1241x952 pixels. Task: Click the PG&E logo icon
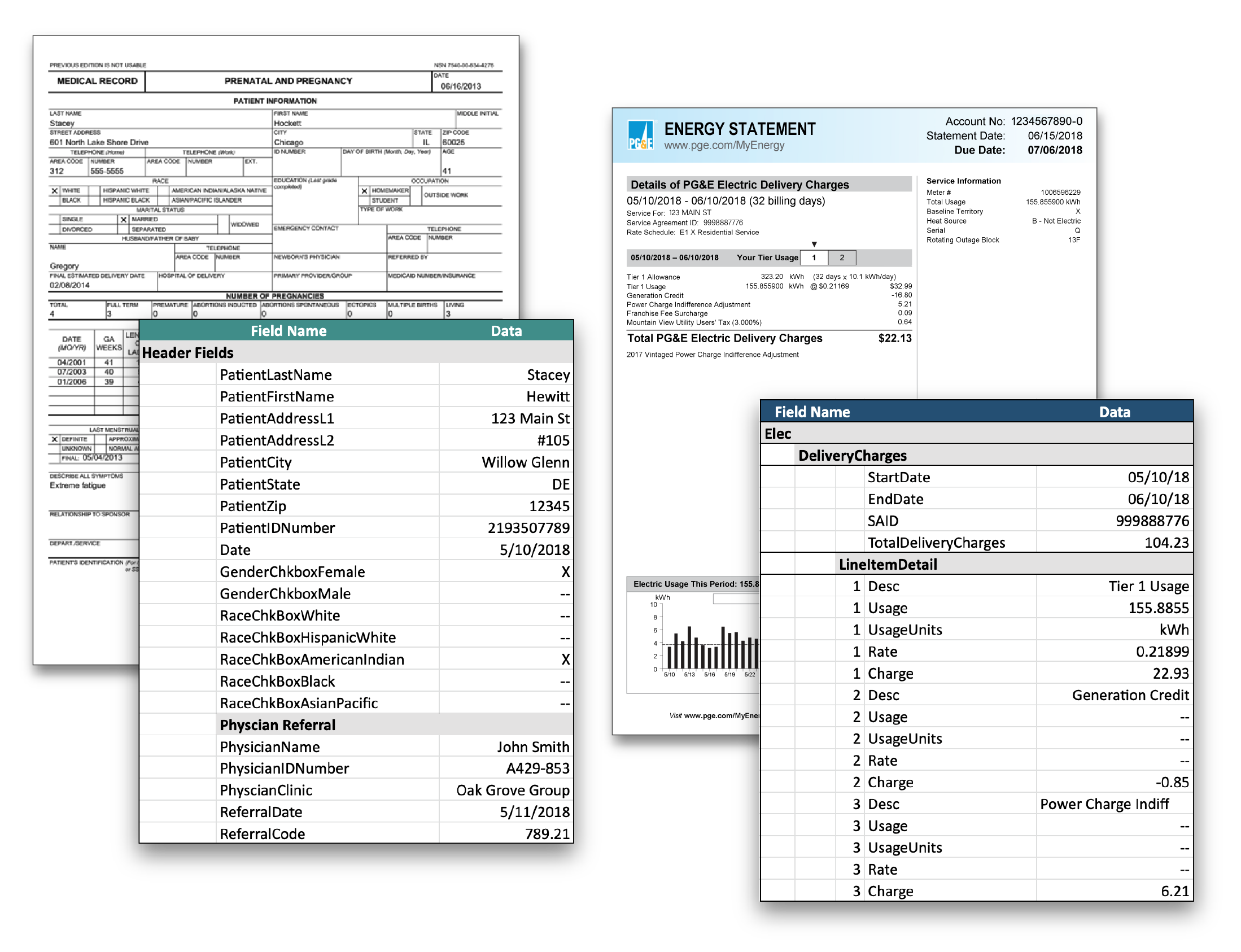coord(640,135)
